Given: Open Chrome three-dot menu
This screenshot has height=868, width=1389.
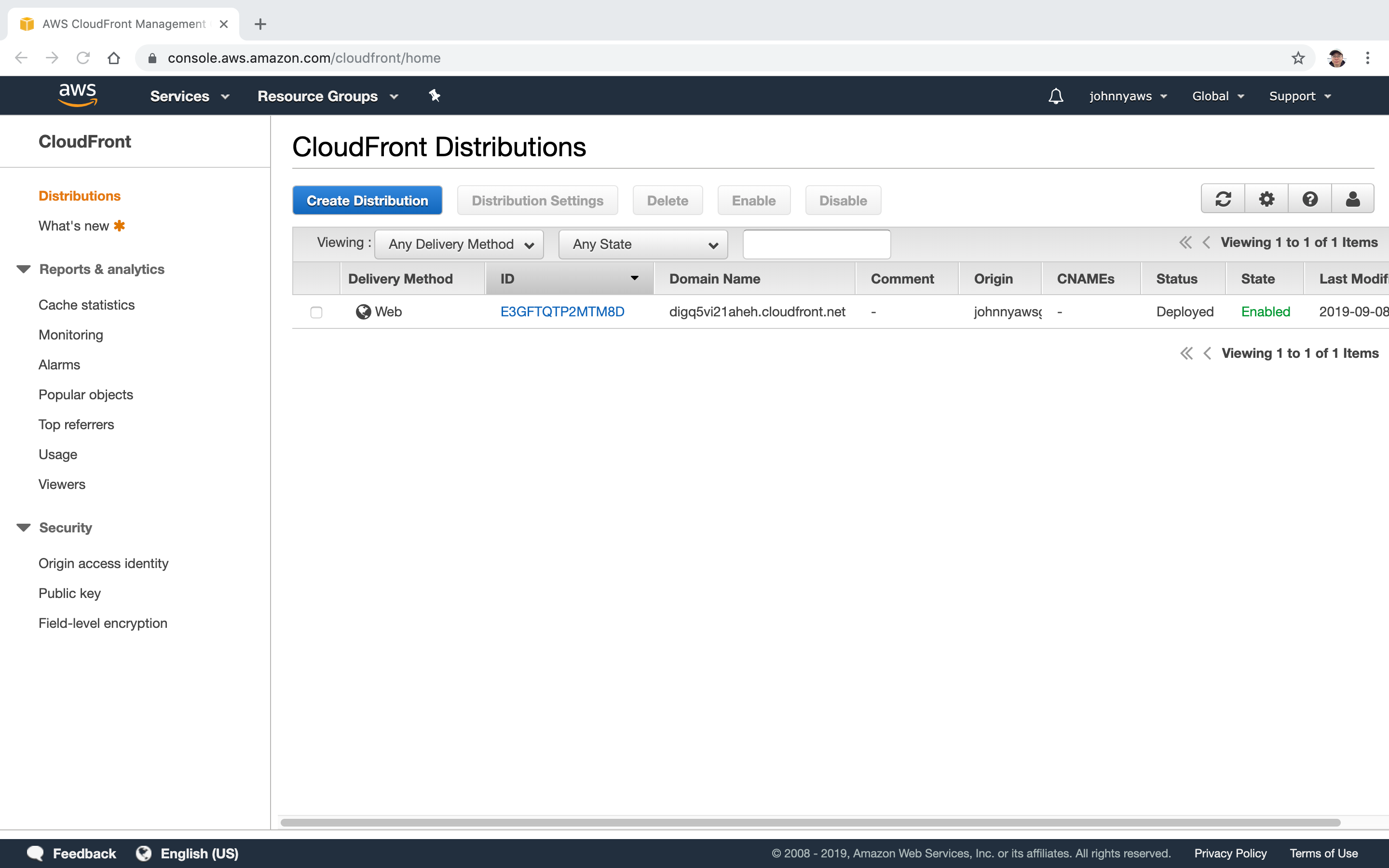Looking at the screenshot, I should click(x=1368, y=58).
